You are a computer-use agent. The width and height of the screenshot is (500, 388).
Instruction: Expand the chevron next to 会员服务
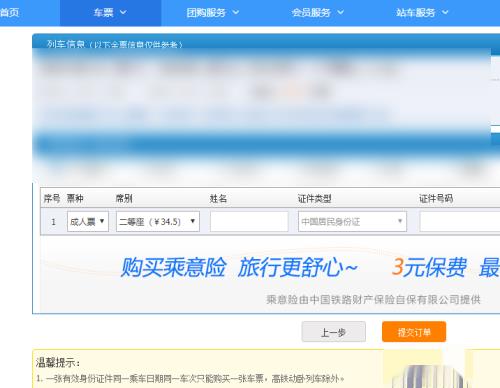point(340,13)
